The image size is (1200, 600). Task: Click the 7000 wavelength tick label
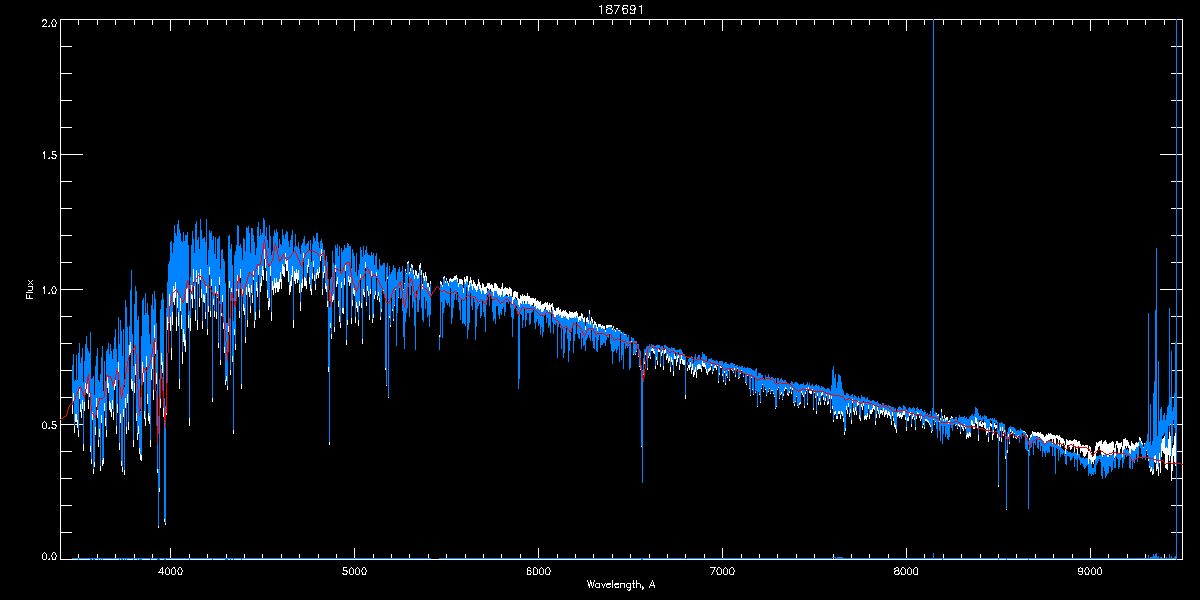tap(722, 572)
